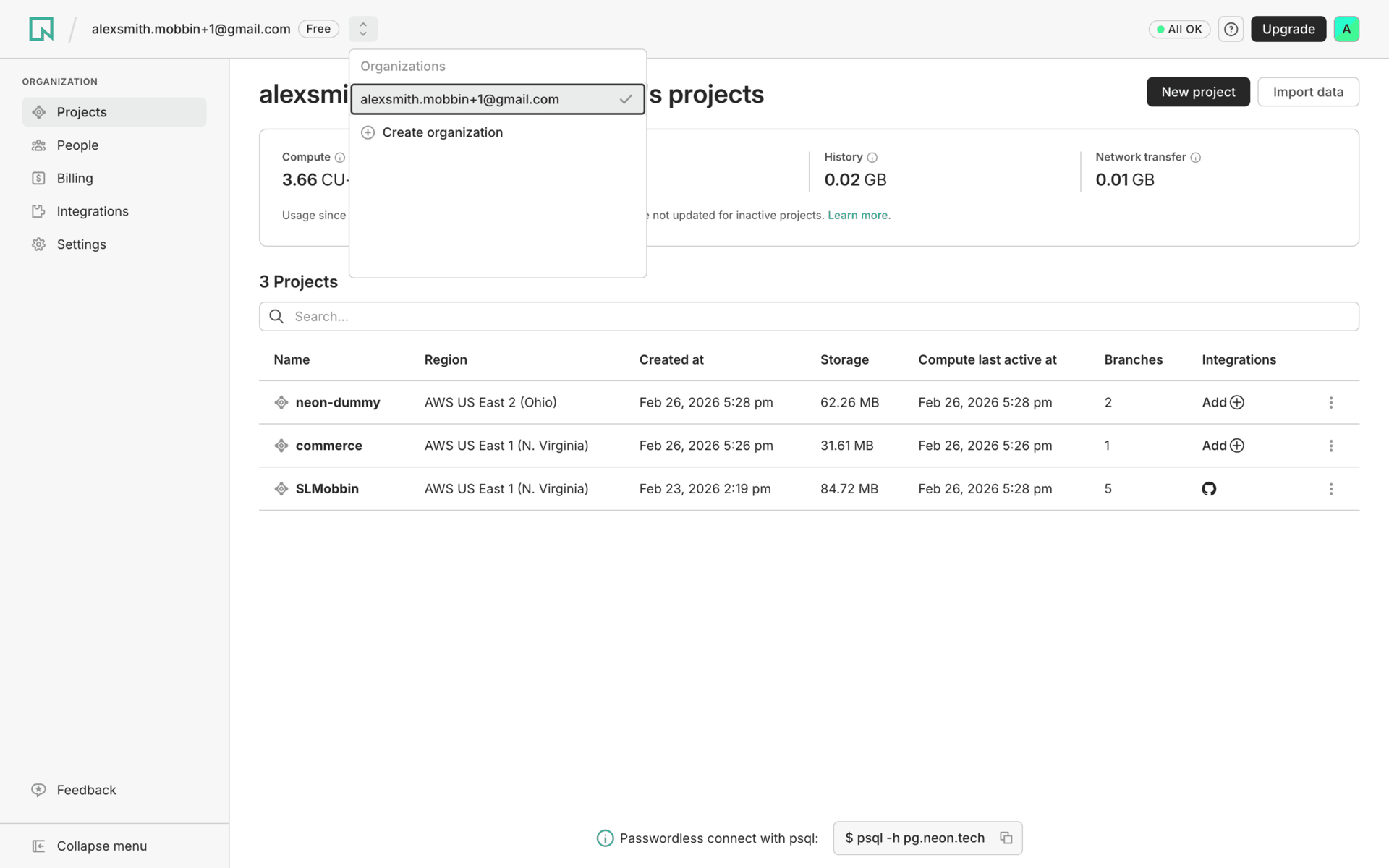This screenshot has width=1389, height=868.
Task: Click the 84.72 MB storage value
Action: pyautogui.click(x=849, y=489)
